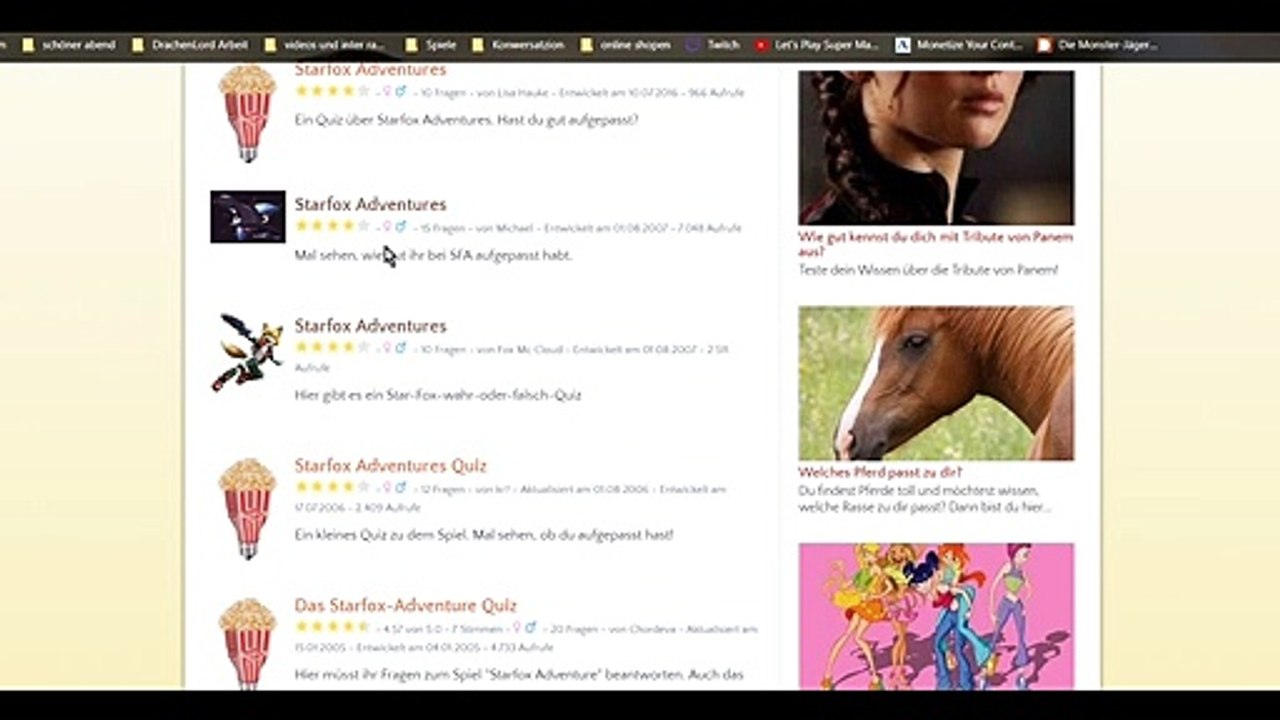Open the 'Konversatzion' bookmark folder
1280x720 pixels.
518,45
